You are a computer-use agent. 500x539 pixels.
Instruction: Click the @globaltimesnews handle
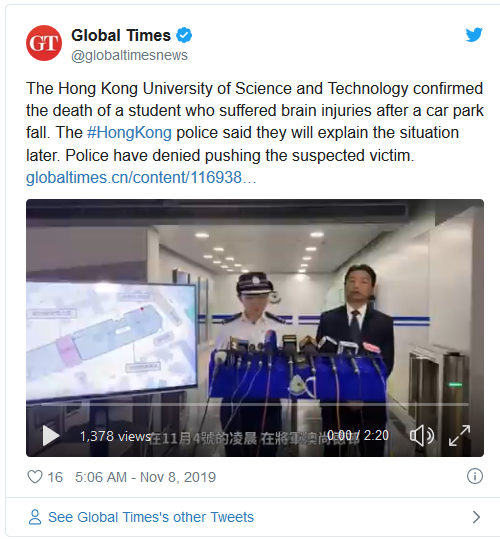click(x=129, y=55)
